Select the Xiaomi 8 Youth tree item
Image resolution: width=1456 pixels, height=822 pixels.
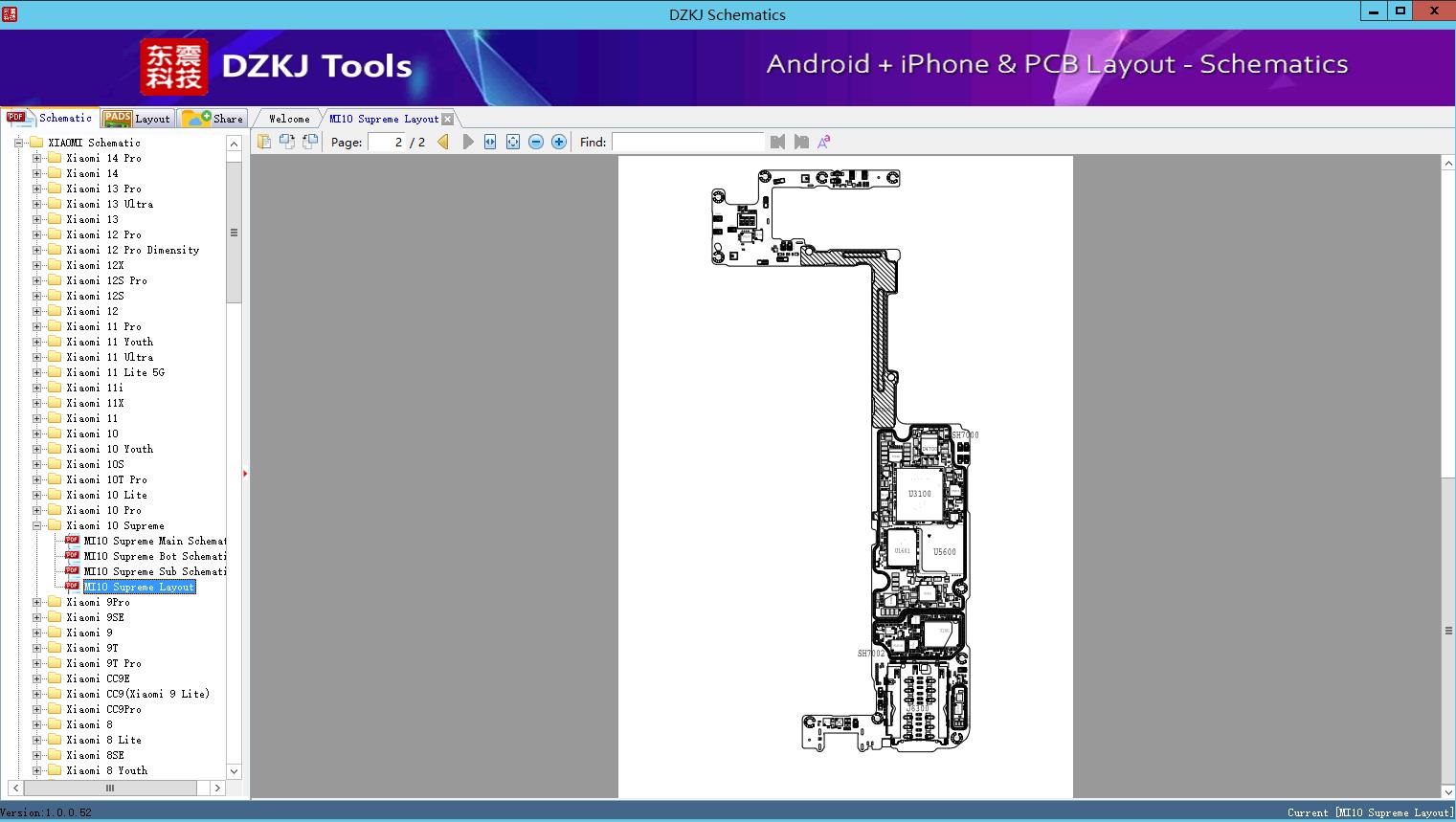click(106, 770)
